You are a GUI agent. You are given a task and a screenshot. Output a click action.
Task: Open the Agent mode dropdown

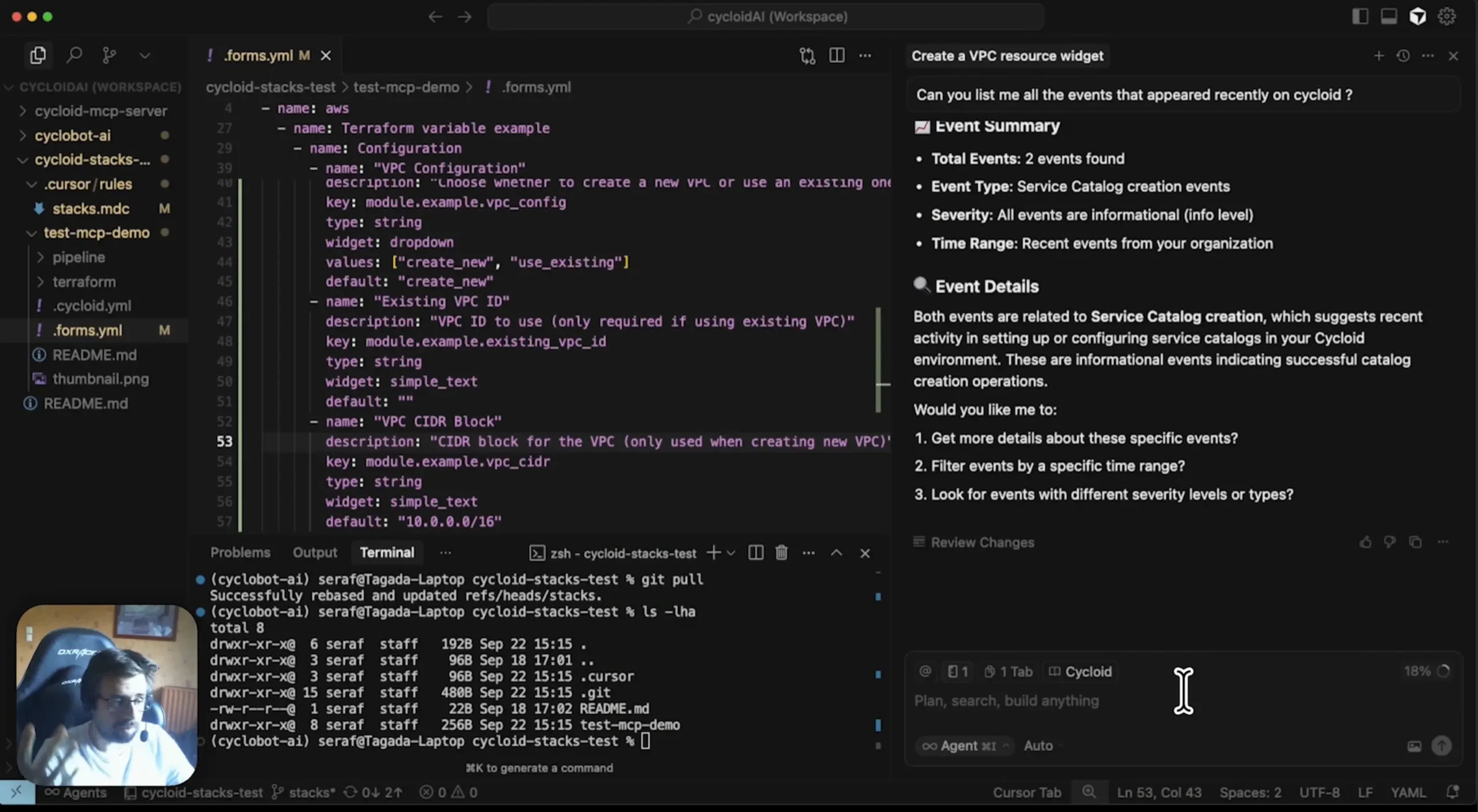964,746
